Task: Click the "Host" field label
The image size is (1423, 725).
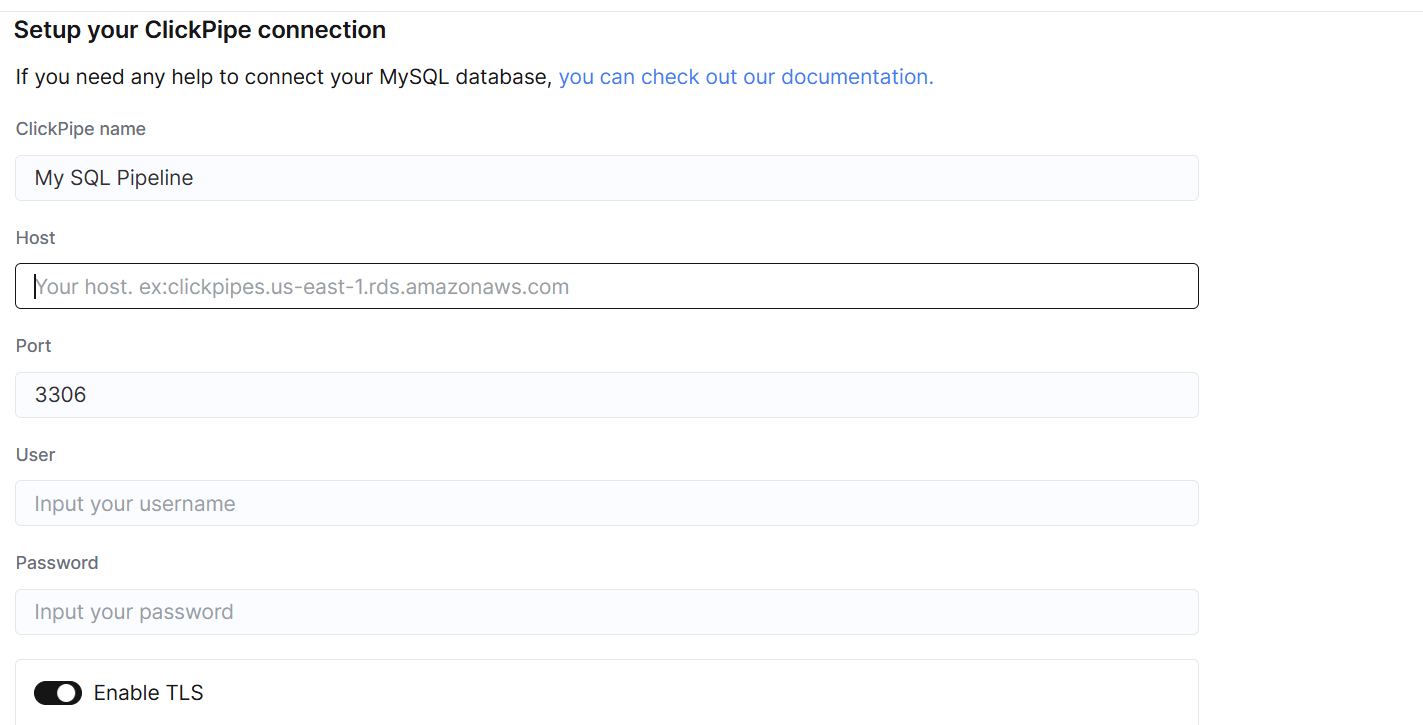Action: 36,238
